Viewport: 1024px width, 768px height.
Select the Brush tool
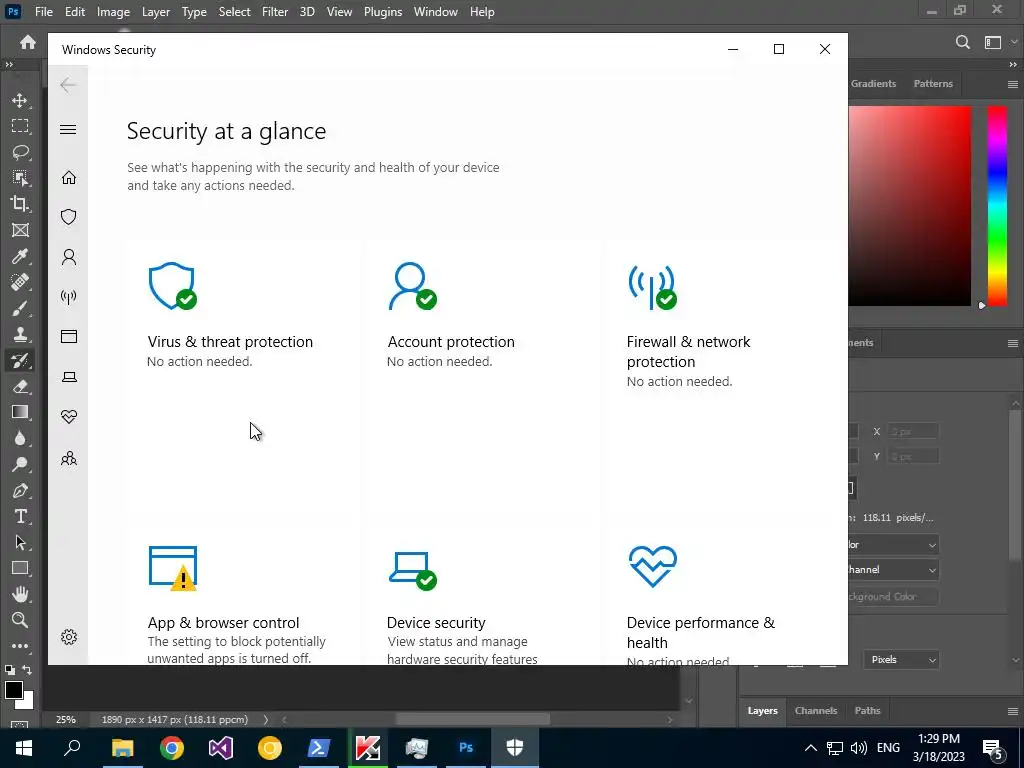(20, 308)
